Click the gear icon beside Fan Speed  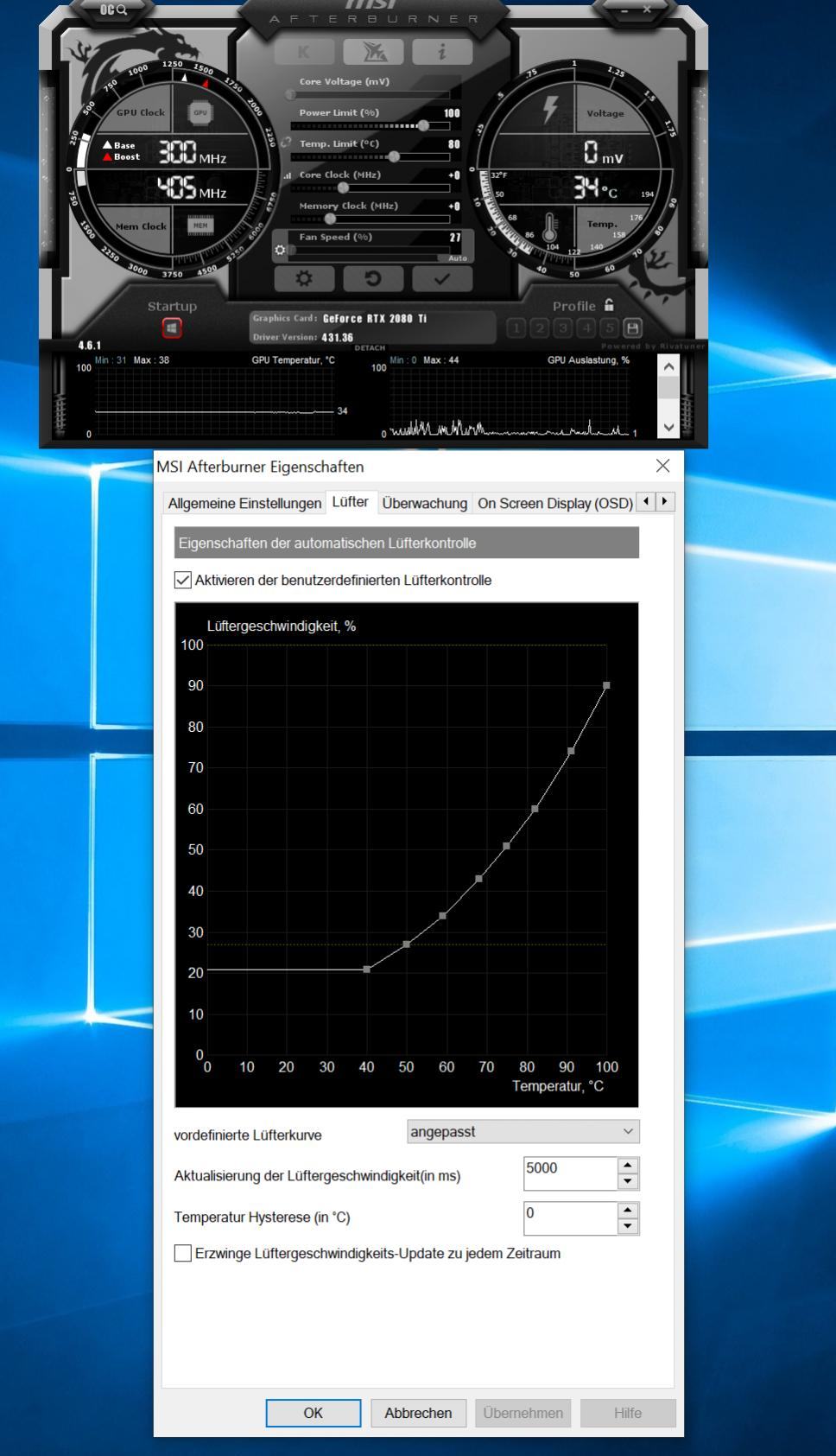(x=280, y=251)
